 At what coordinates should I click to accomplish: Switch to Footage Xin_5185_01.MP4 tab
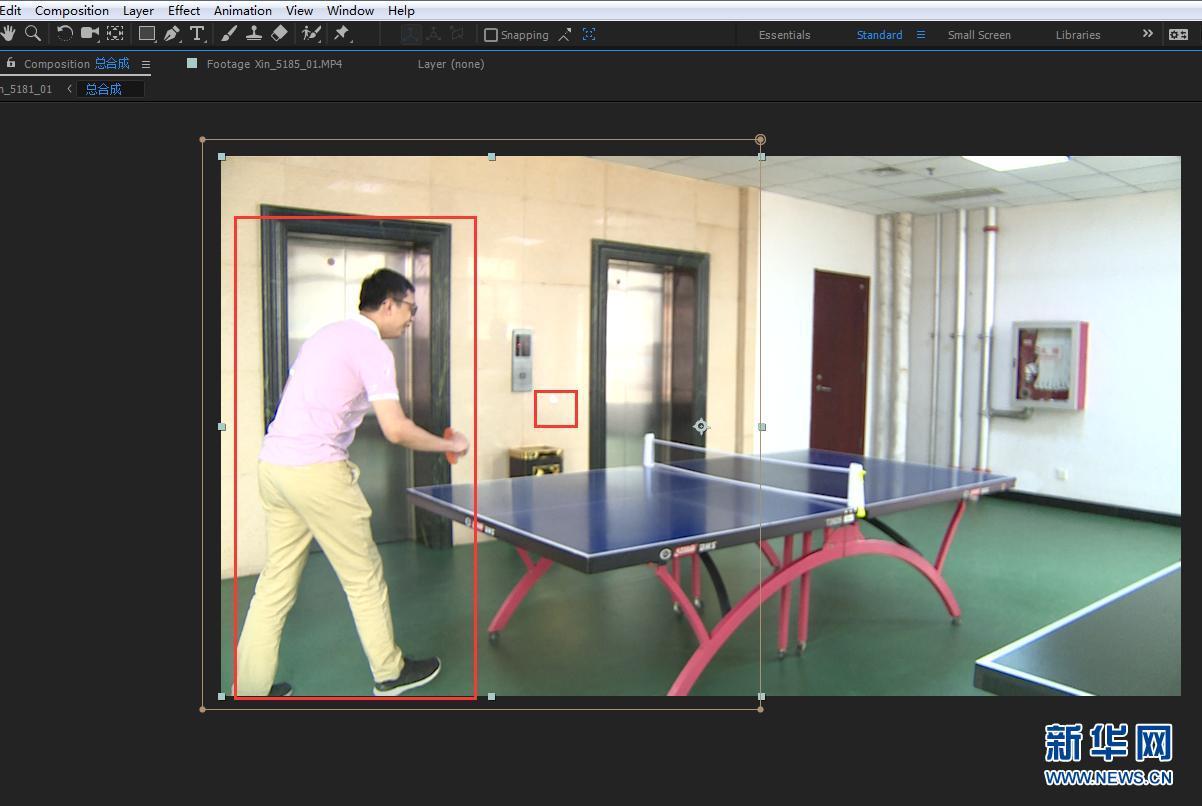click(274, 64)
